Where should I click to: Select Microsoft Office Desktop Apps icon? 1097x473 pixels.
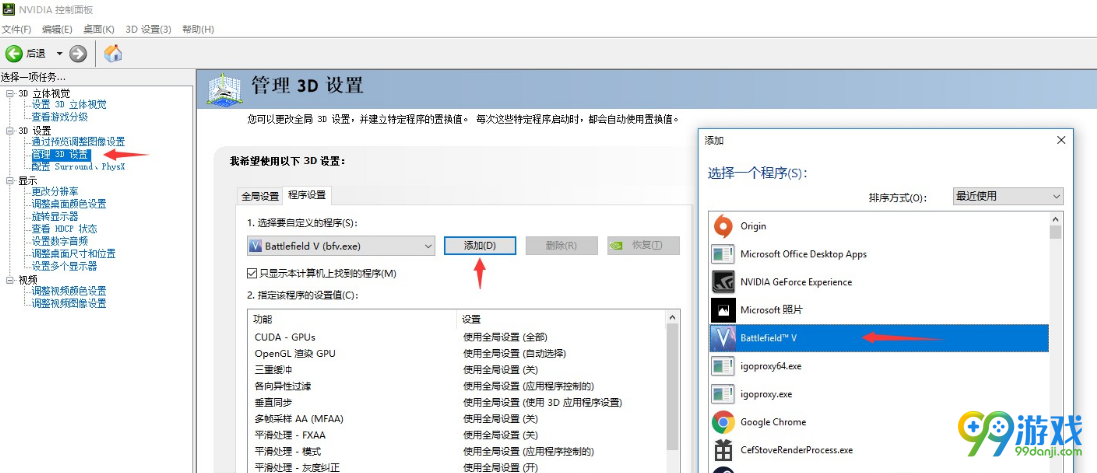coord(723,254)
